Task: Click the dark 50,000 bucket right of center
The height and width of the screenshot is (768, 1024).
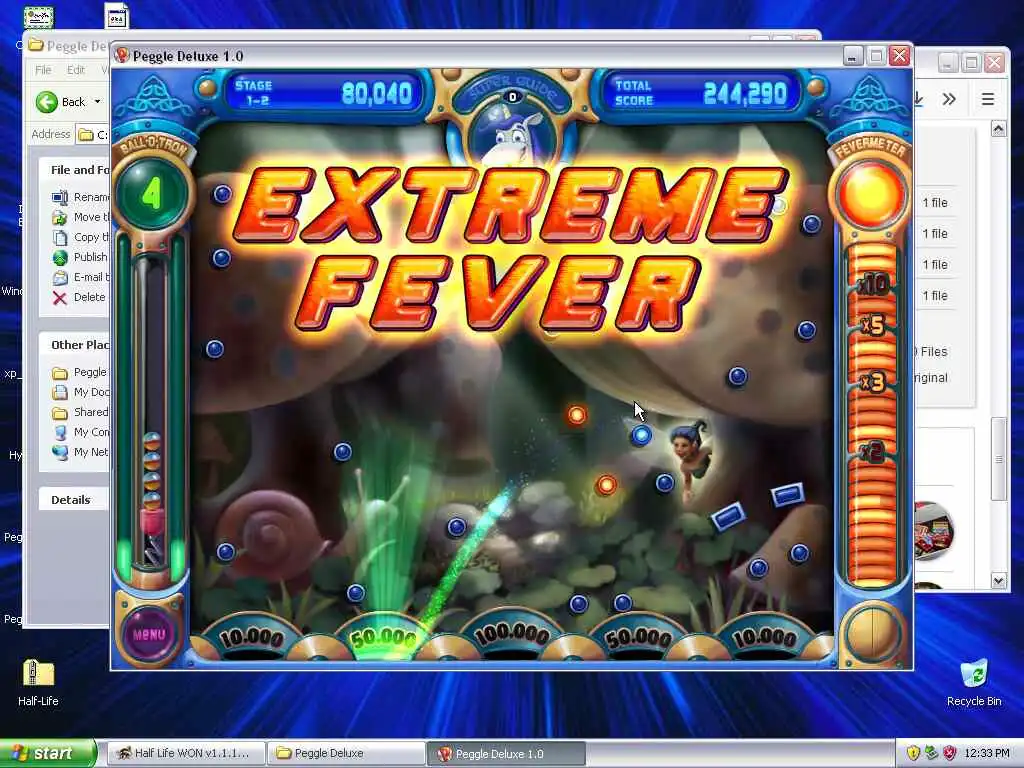Action: (638, 637)
